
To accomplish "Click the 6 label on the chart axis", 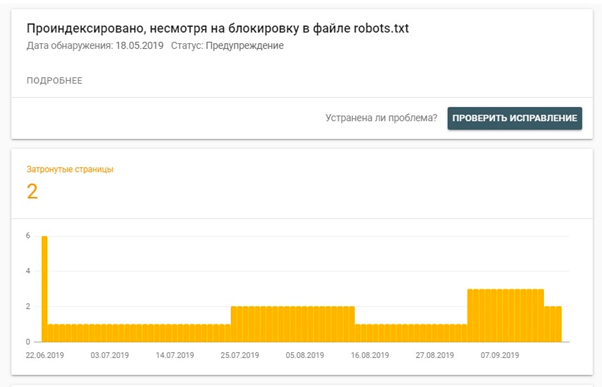I will click(x=28, y=235).
